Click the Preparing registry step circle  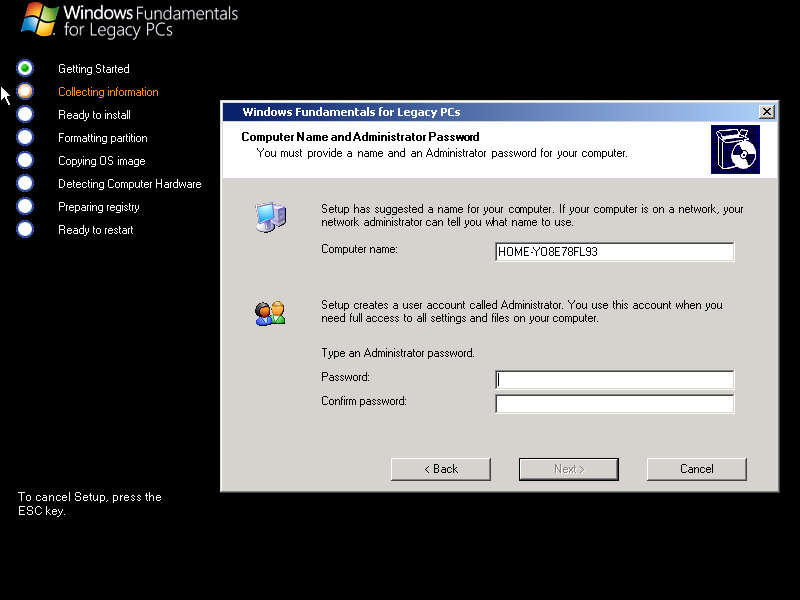[x=25, y=206]
